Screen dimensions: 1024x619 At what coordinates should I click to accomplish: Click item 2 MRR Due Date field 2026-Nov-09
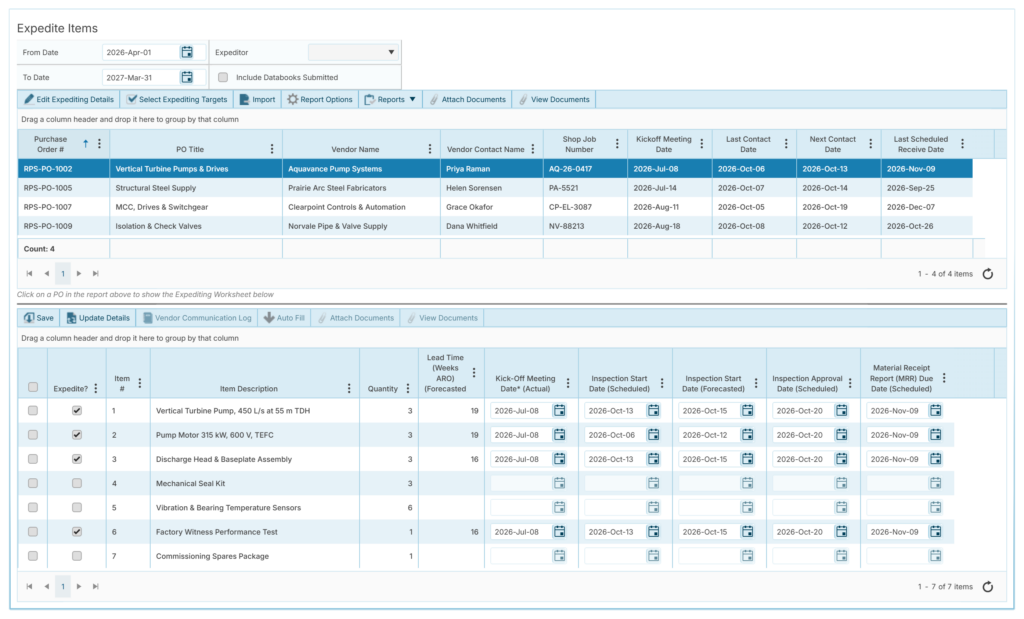coord(895,435)
